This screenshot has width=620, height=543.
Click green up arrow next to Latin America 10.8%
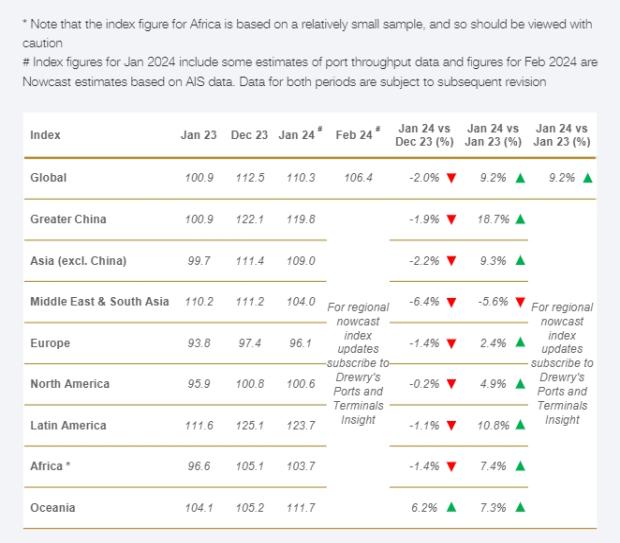click(520, 425)
